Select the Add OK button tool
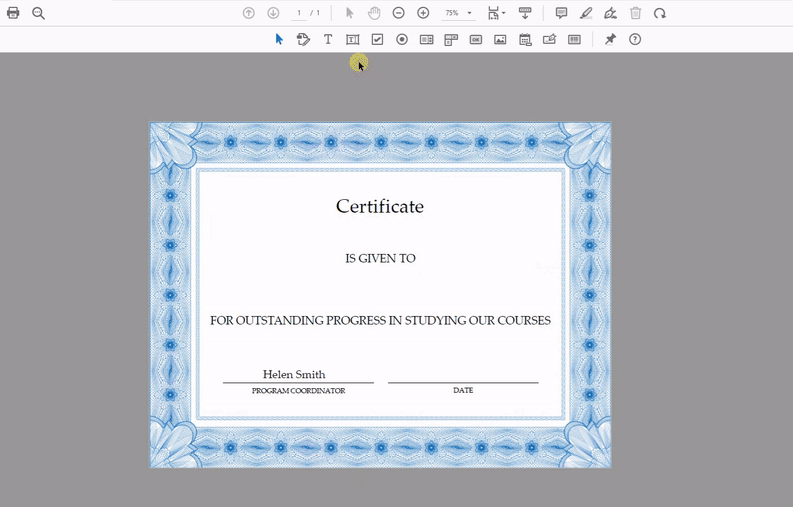 tap(476, 39)
